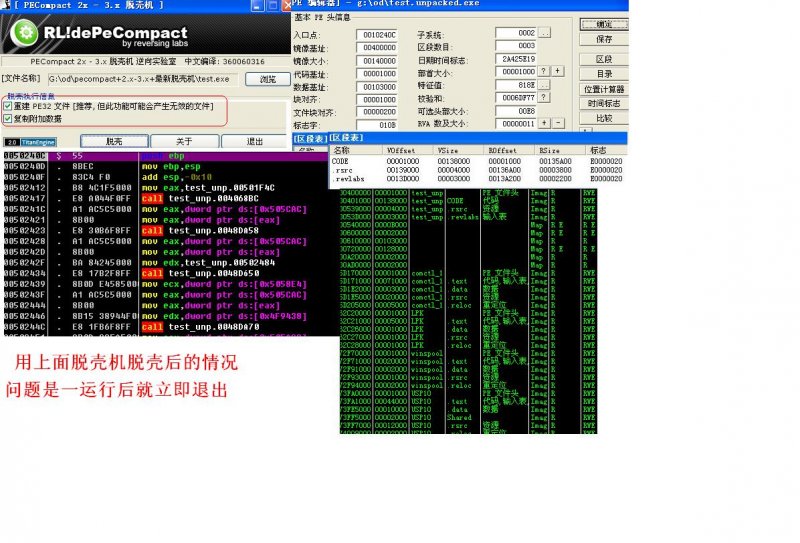800x543 pixels.
Task: Click the 浏览 browse button
Action: [267, 79]
